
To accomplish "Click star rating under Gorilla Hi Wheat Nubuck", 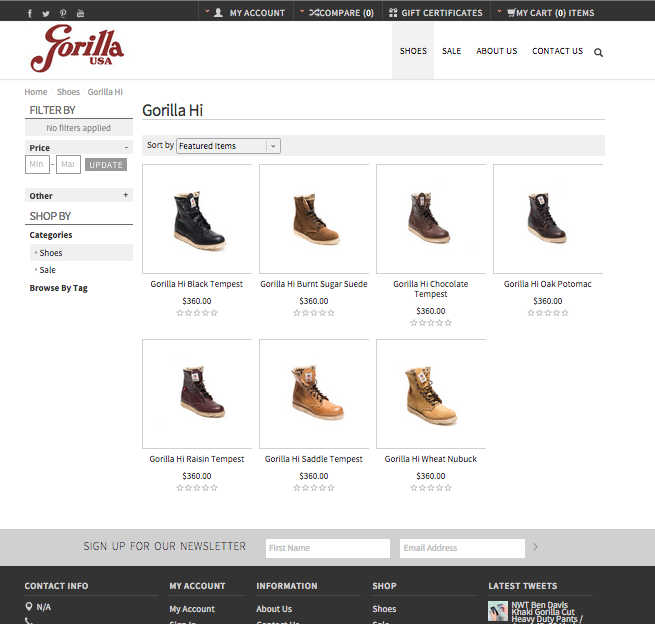I will pyautogui.click(x=431, y=488).
